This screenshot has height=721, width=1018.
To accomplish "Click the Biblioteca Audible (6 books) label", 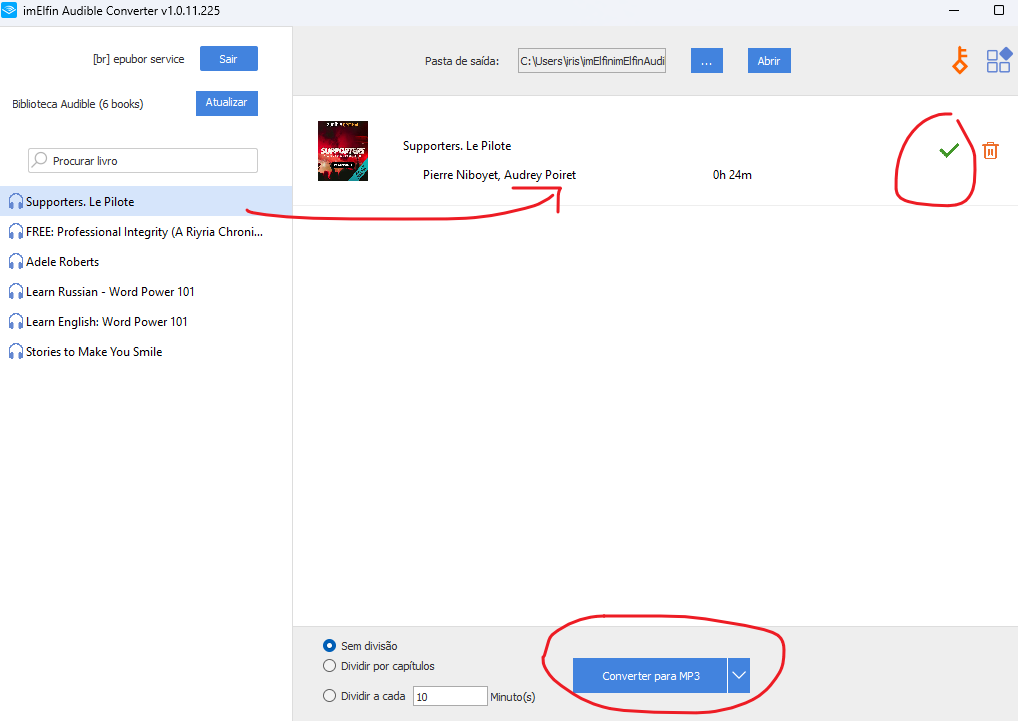I will [x=78, y=104].
